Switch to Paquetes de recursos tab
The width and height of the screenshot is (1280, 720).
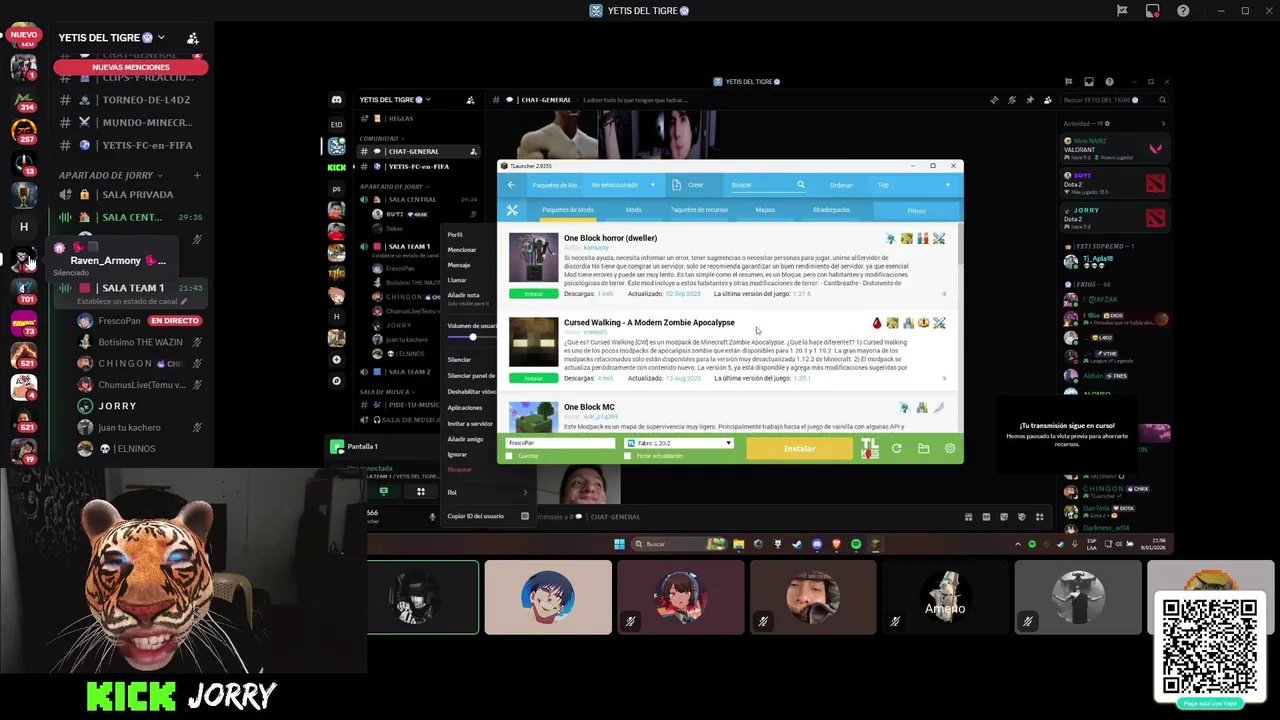pos(699,210)
